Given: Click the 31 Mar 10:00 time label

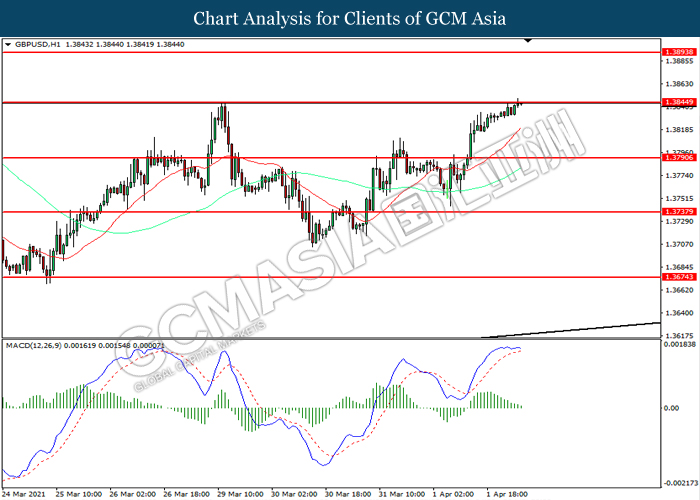Looking at the screenshot, I should 401,494.
